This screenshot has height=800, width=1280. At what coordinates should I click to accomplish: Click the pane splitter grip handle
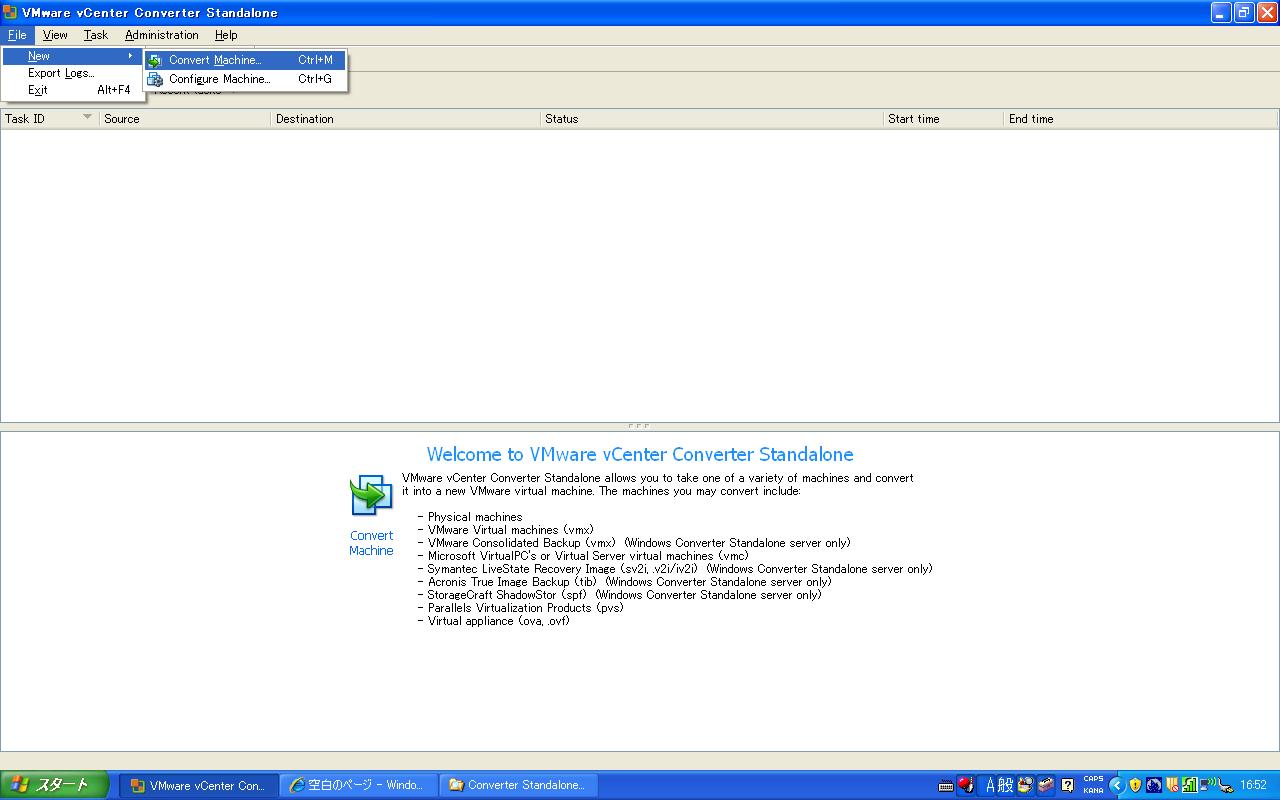click(639, 426)
